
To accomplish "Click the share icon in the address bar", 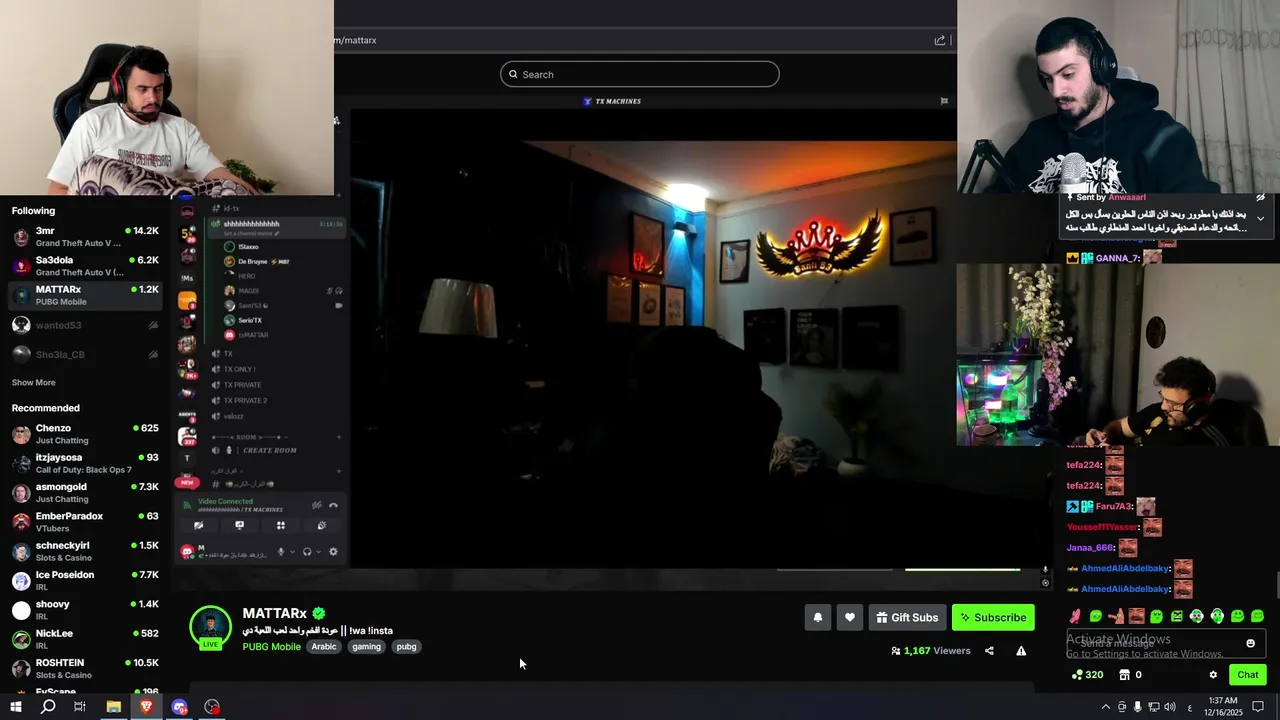I will tap(940, 40).
